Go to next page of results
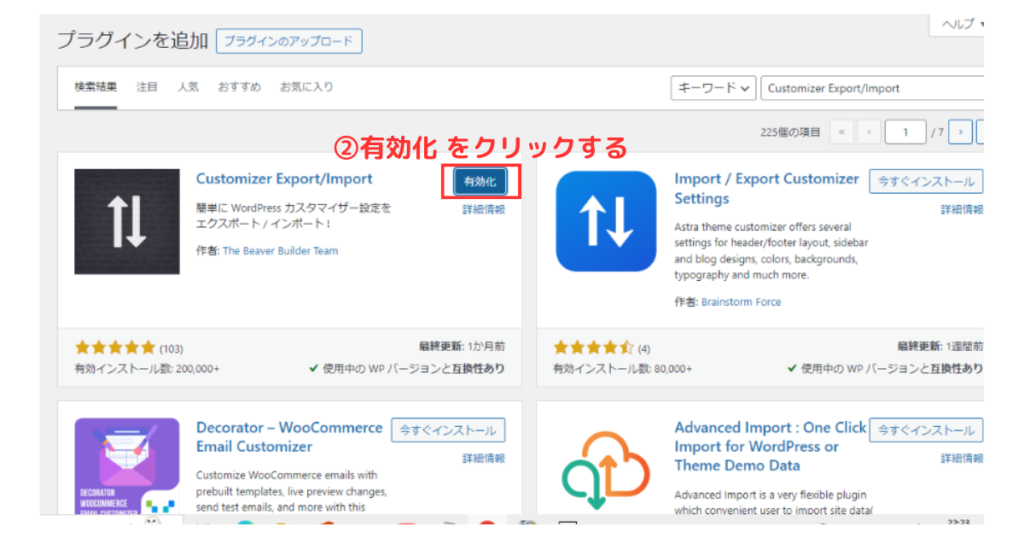 pos(960,132)
